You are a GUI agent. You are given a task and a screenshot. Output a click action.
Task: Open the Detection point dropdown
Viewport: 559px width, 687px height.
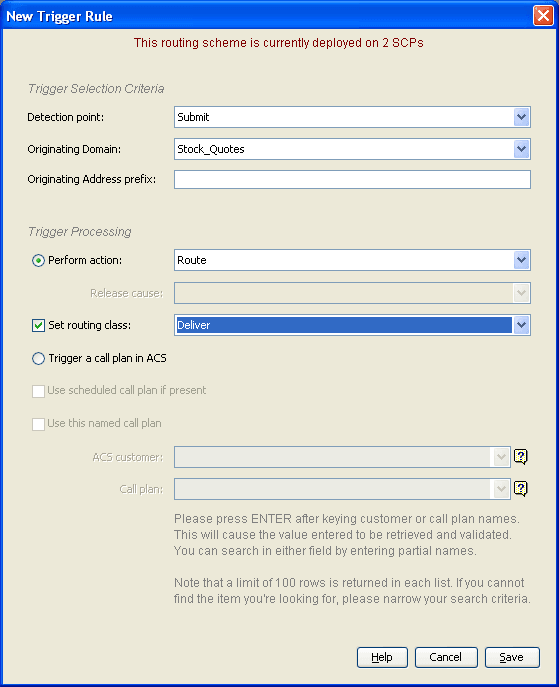pyautogui.click(x=521, y=117)
